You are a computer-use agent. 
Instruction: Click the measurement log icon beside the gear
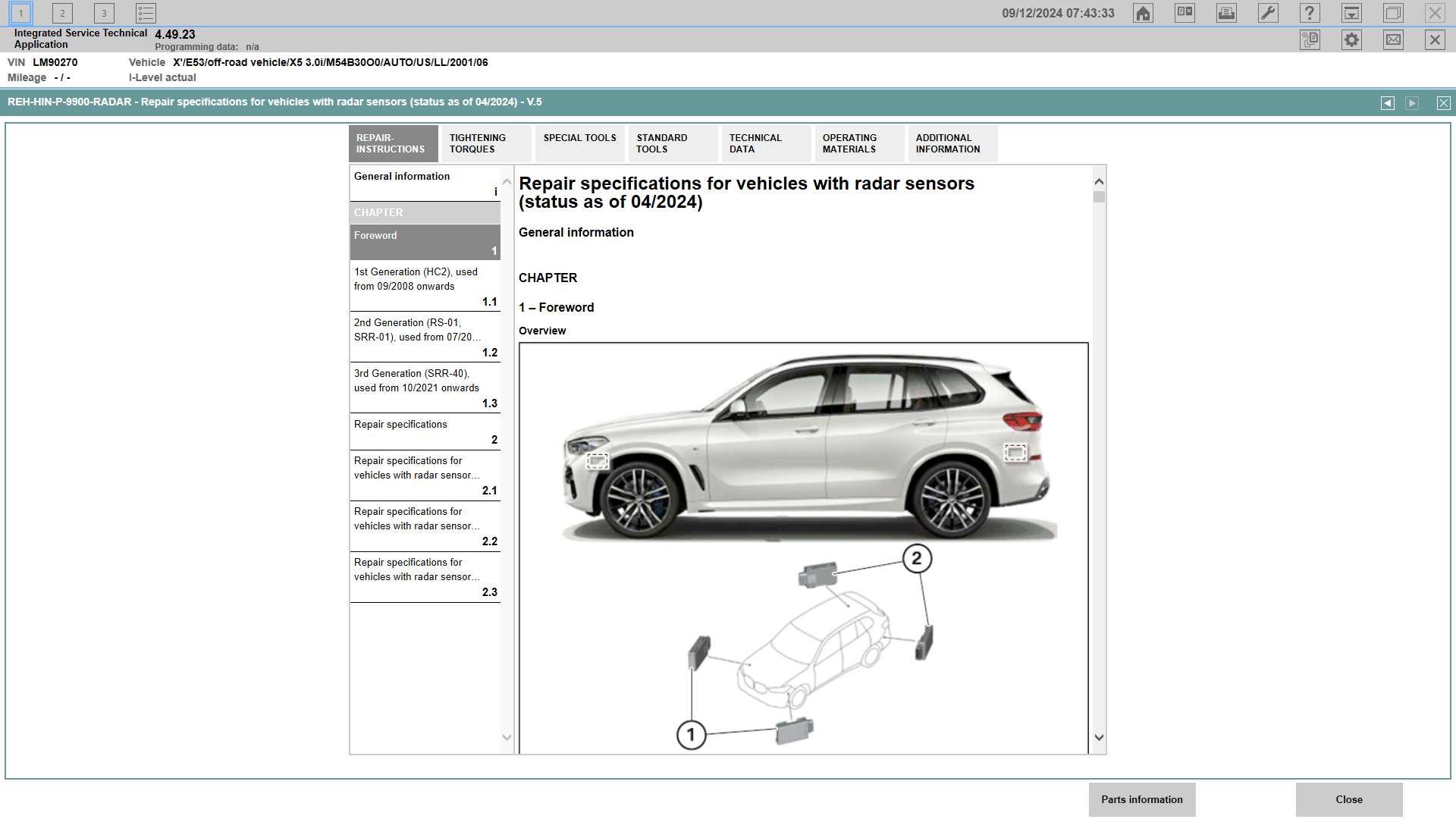click(1310, 39)
